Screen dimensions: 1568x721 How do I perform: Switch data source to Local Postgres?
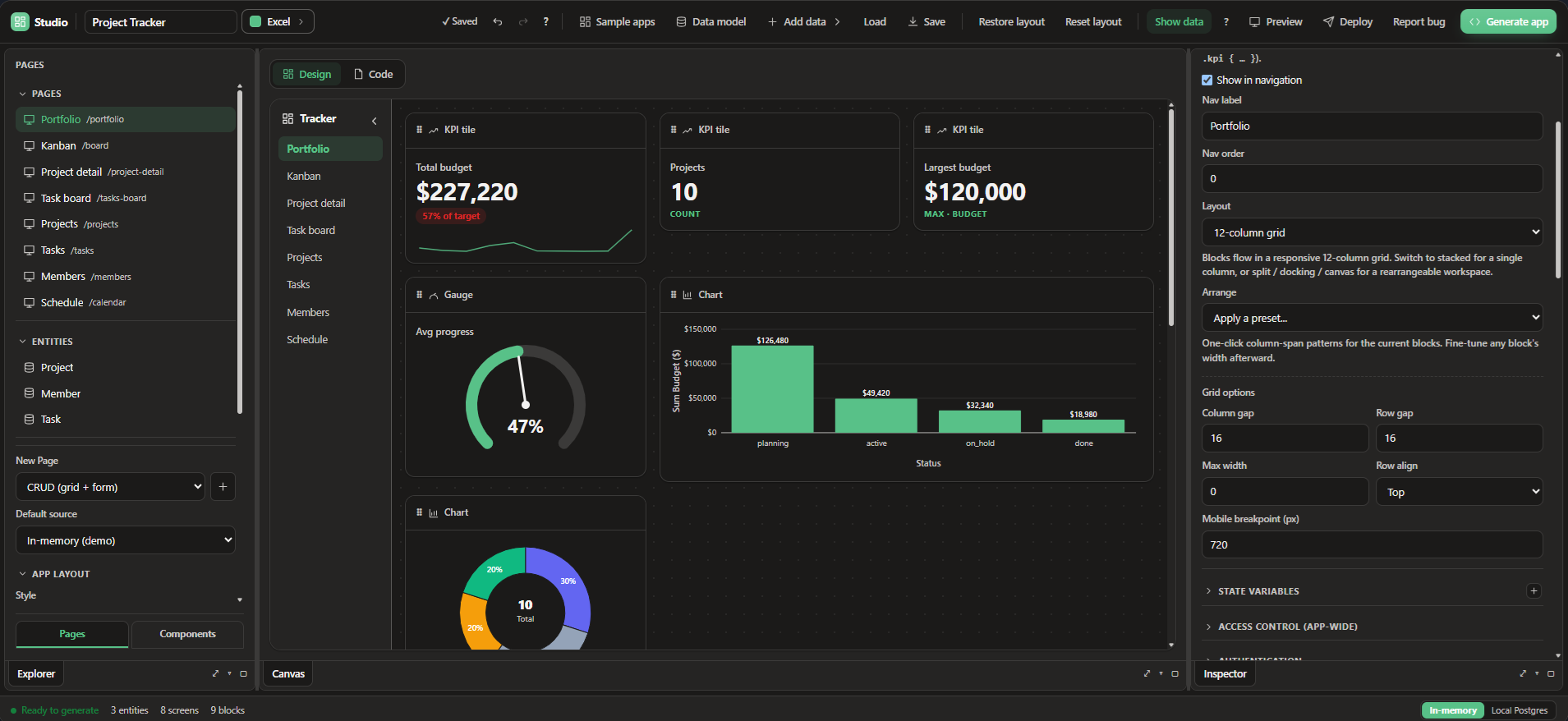[1520, 710]
